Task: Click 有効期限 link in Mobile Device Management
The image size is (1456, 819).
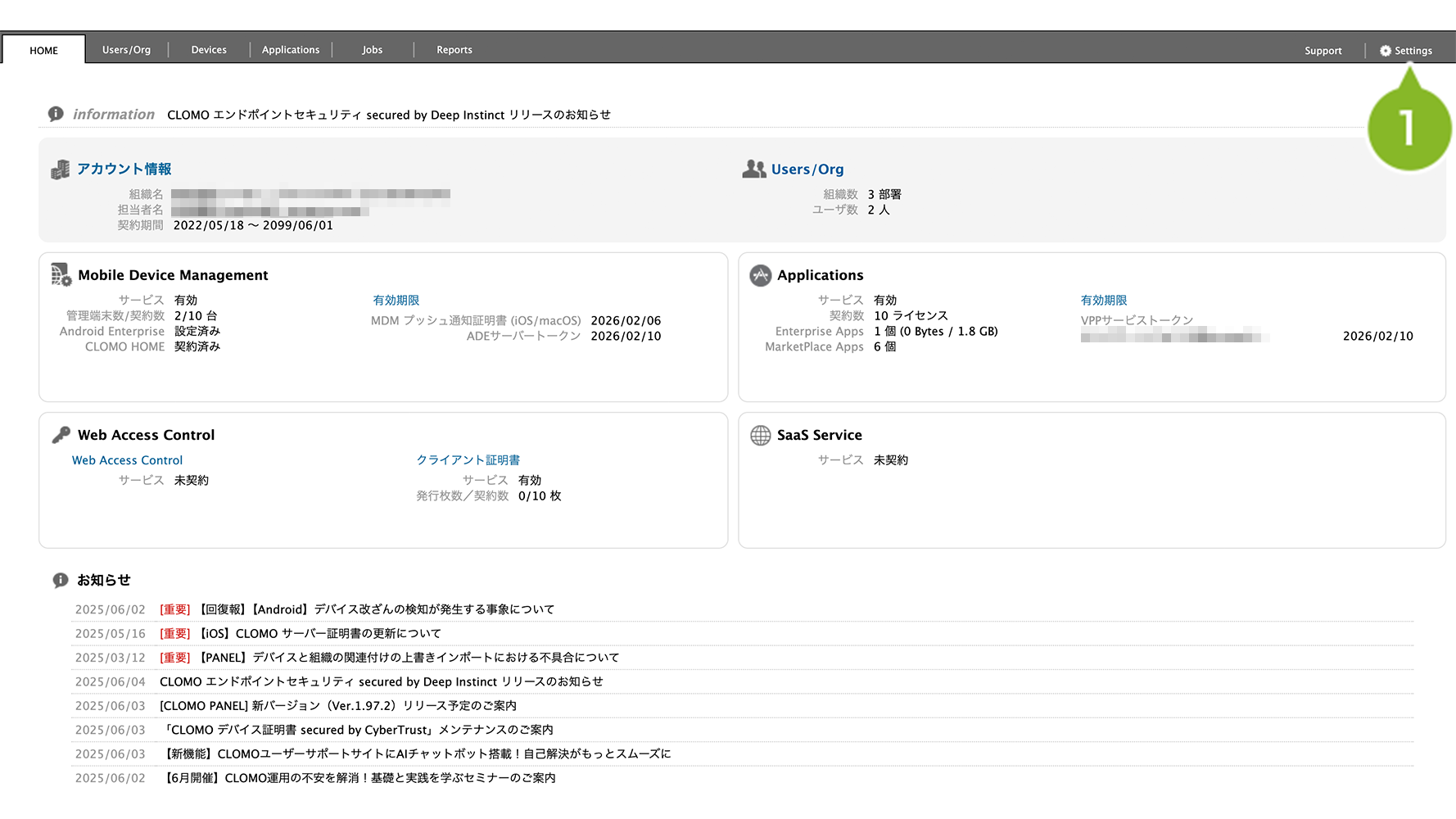Action: coord(396,301)
